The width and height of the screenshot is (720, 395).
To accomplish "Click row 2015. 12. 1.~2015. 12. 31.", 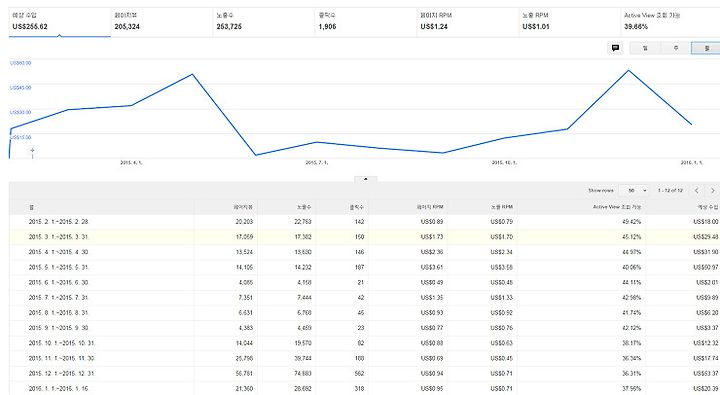I will coord(365,373).
